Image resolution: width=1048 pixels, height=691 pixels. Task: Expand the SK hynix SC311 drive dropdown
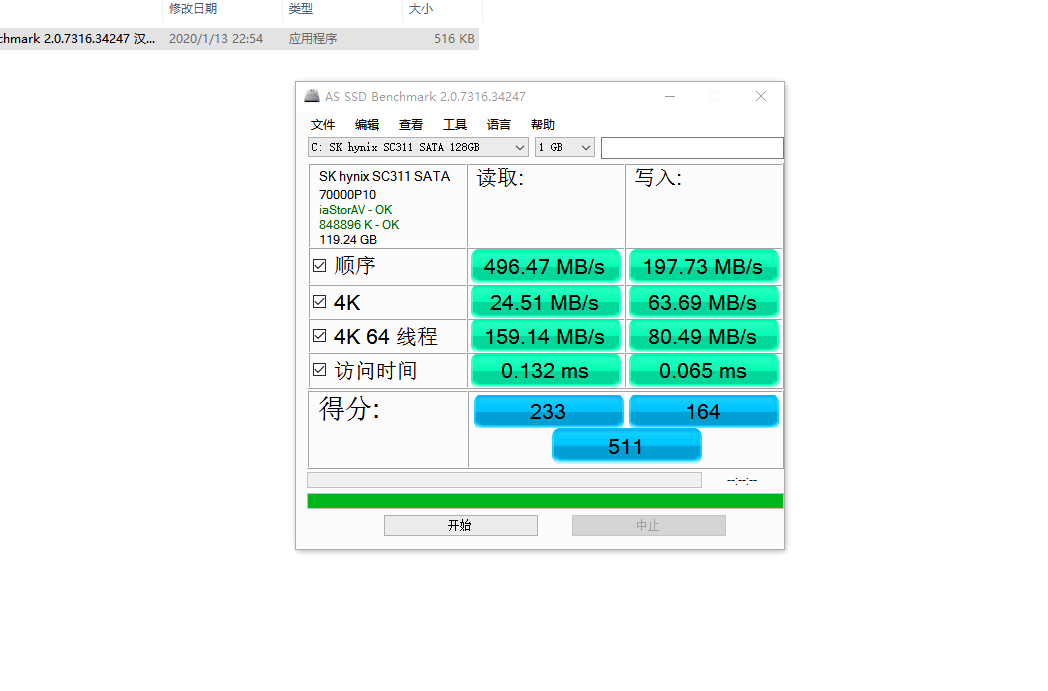coord(418,147)
